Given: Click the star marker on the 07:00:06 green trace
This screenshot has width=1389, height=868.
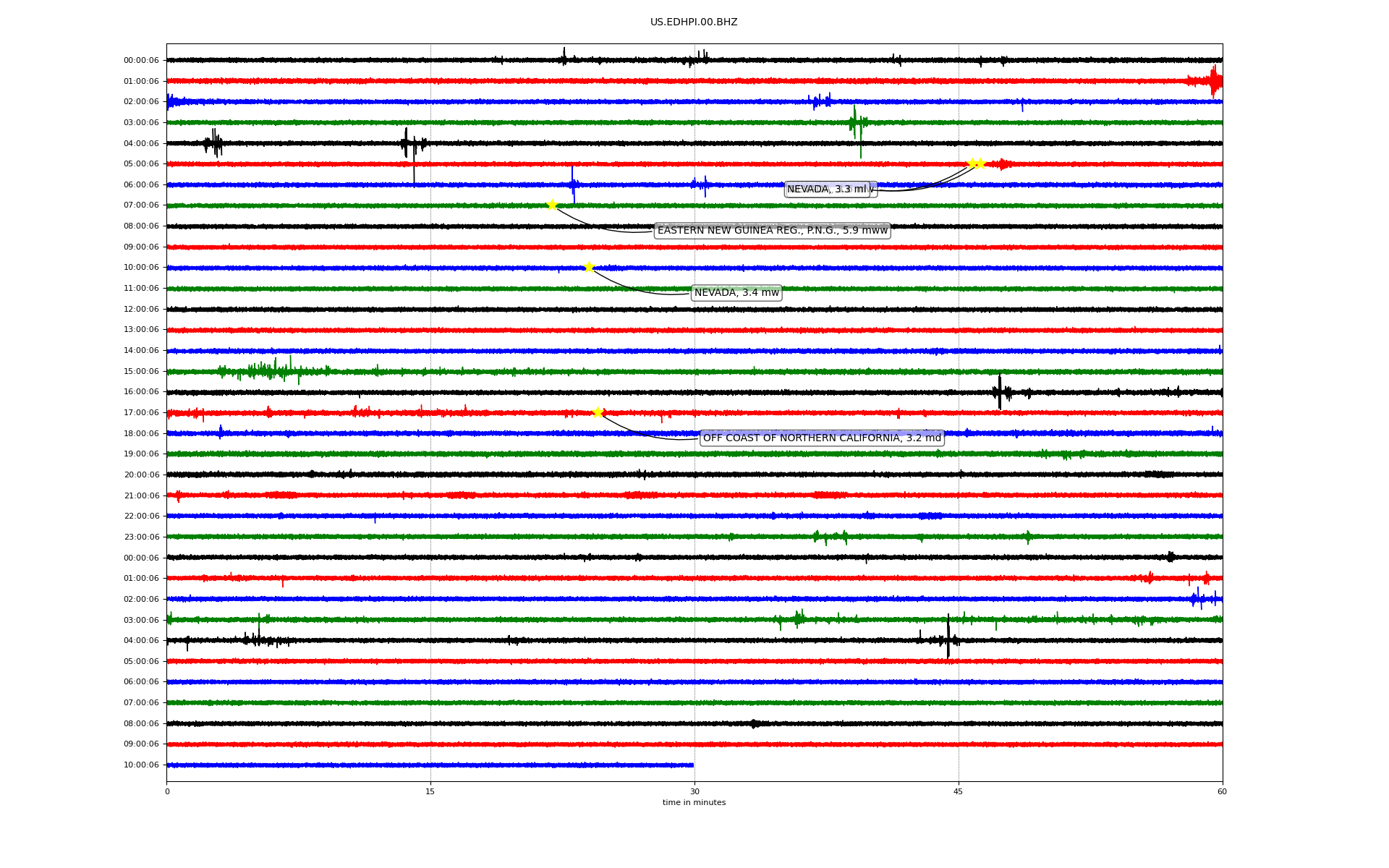Looking at the screenshot, I should 552,205.
